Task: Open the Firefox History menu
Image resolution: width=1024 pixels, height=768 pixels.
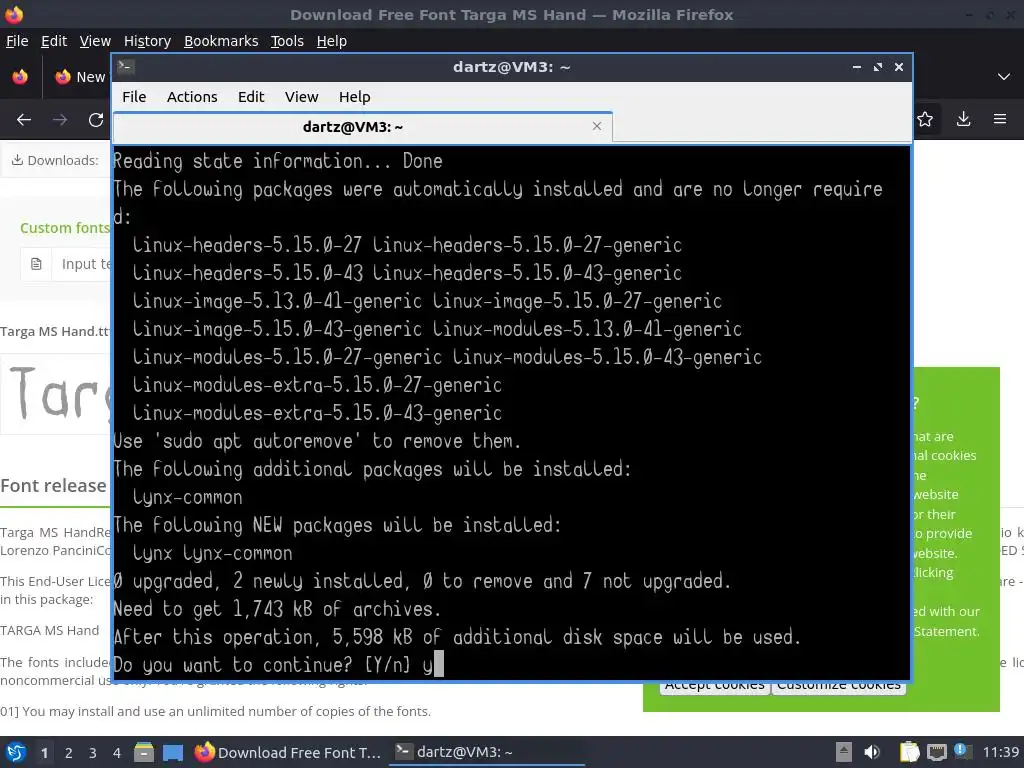Action: 147,41
